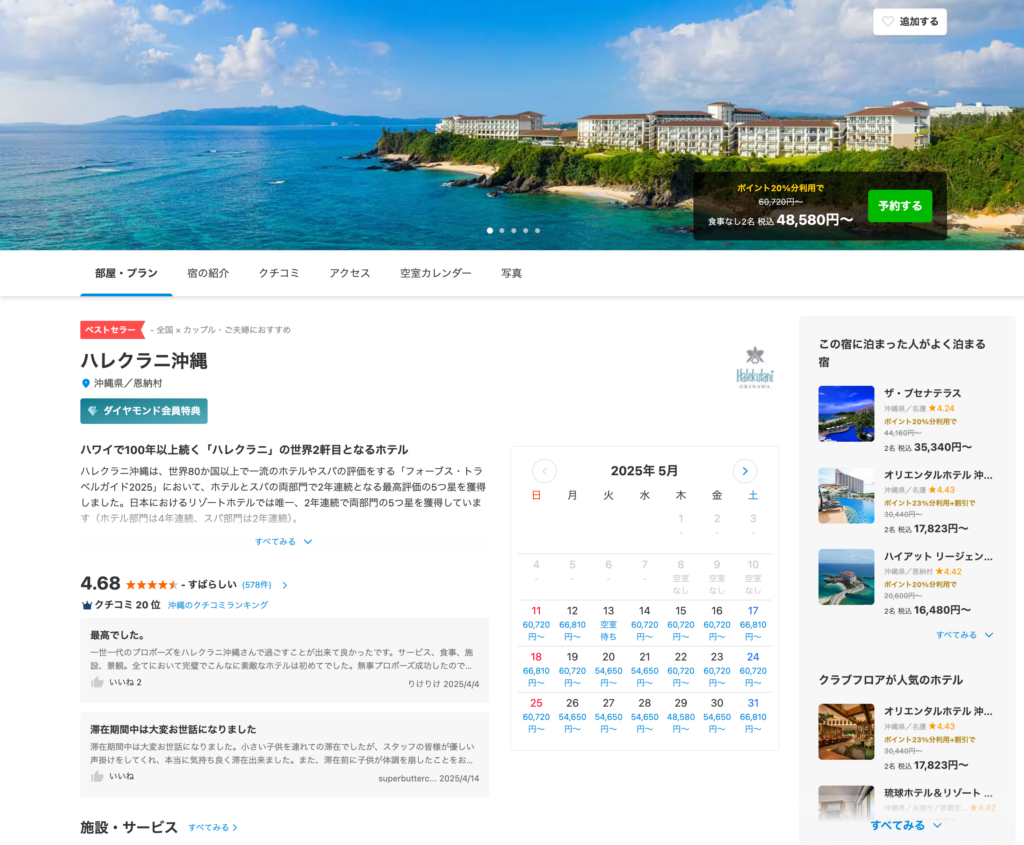Click the location pin icon by 沖縄県／恩納村
The image size is (1024, 845).
(86, 383)
